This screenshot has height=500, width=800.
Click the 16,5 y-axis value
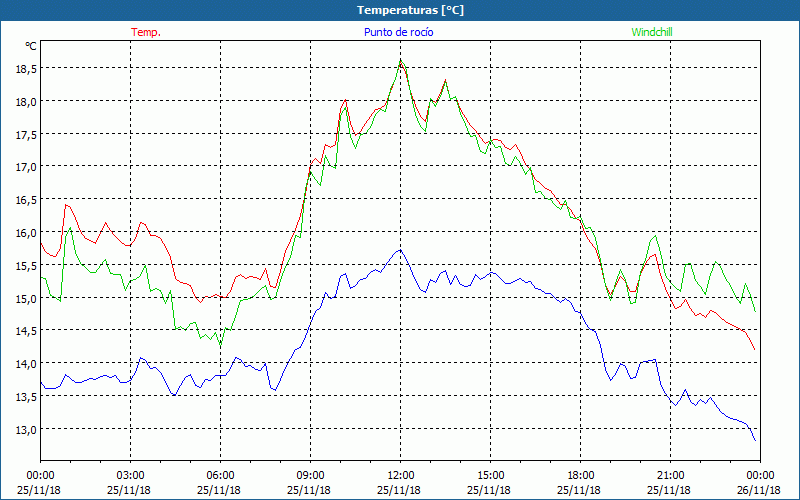click(26, 199)
